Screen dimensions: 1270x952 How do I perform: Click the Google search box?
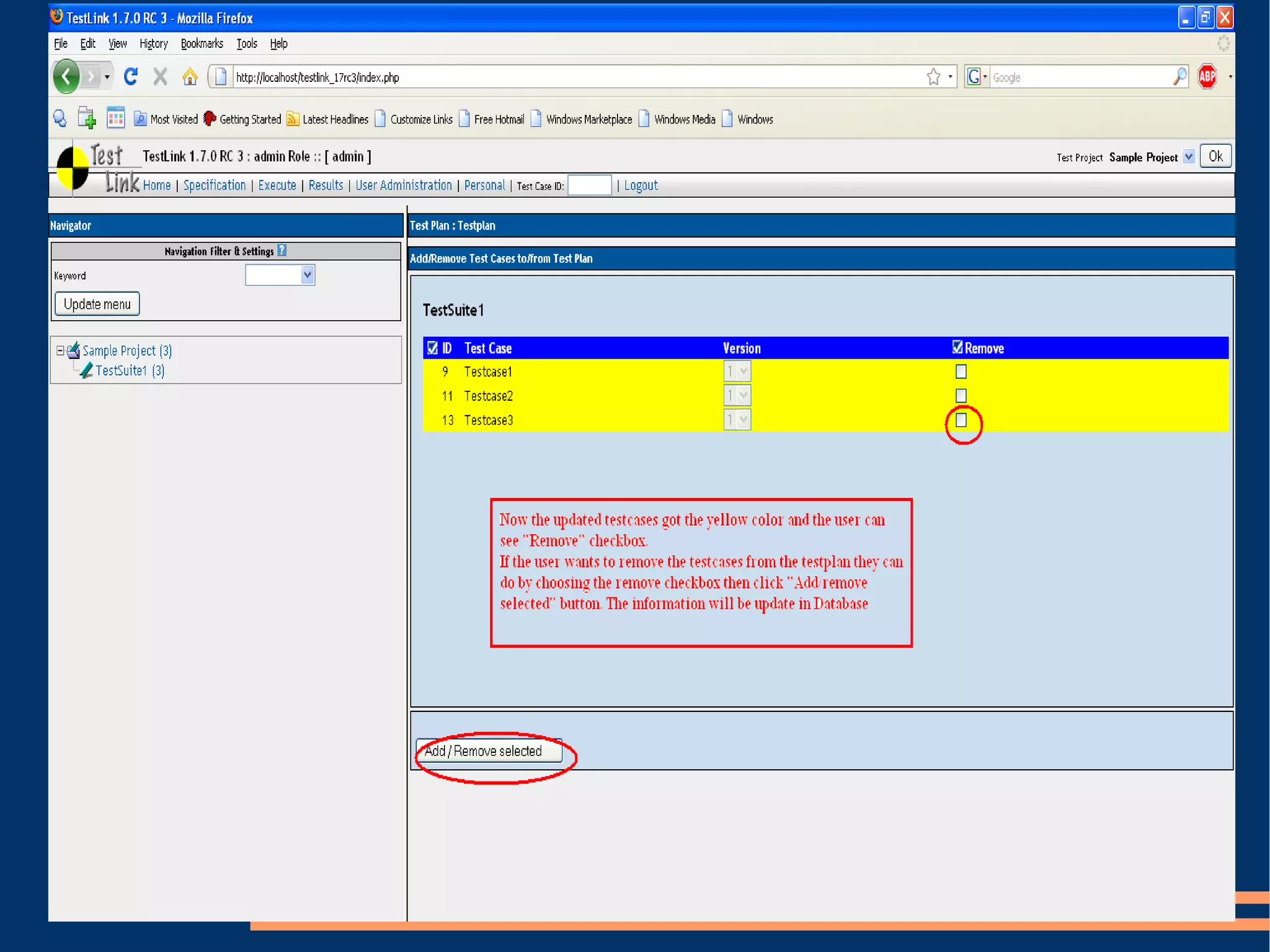pyautogui.click(x=1080, y=77)
